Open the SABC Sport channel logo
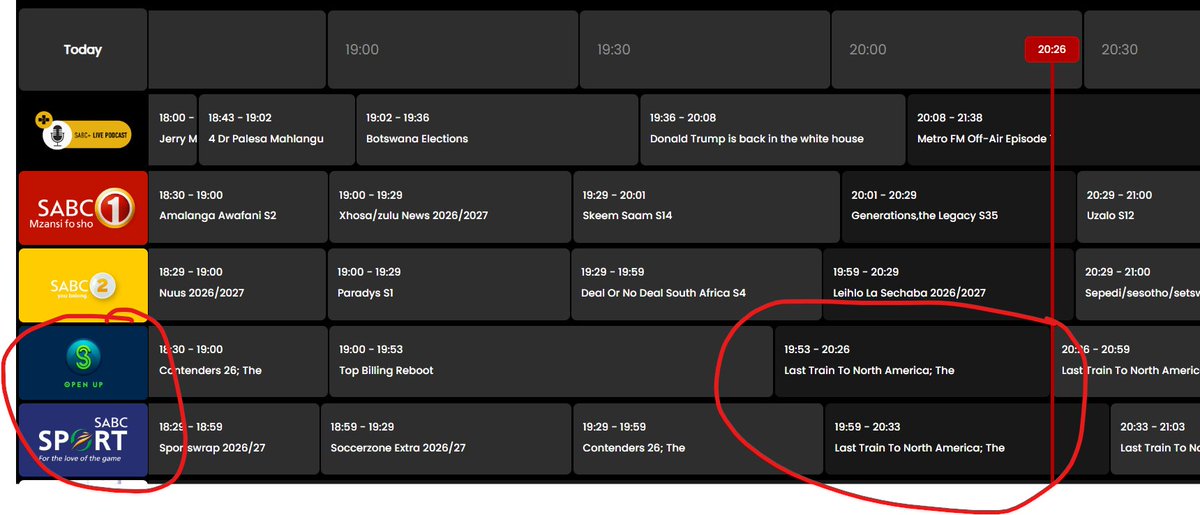The height and width of the screenshot is (515, 1200). coord(83,440)
